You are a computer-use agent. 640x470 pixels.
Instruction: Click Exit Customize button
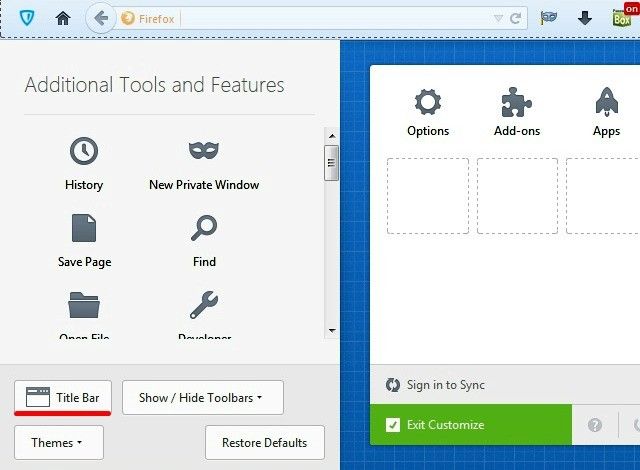coord(471,425)
